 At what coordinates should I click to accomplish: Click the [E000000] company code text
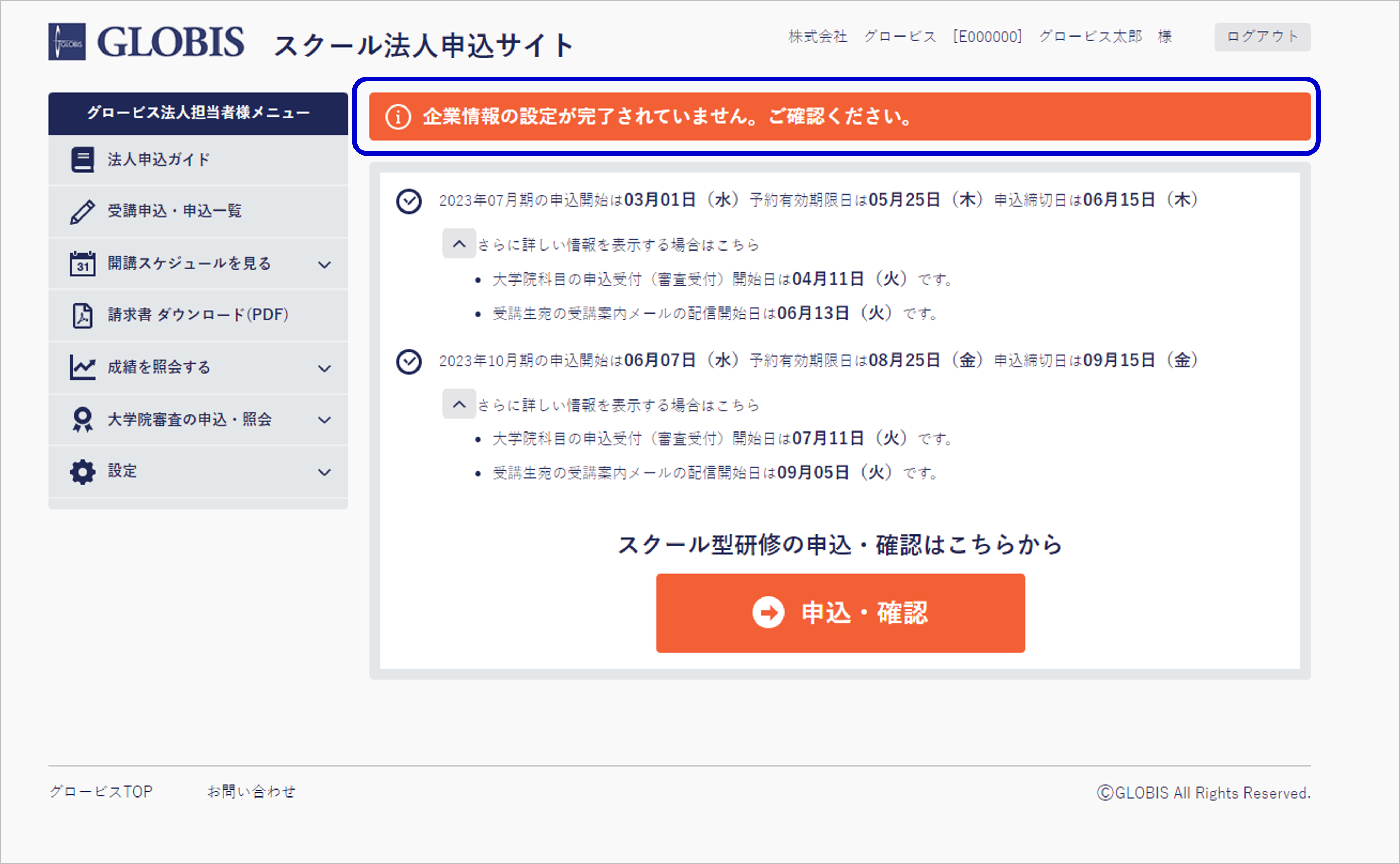pos(987,37)
